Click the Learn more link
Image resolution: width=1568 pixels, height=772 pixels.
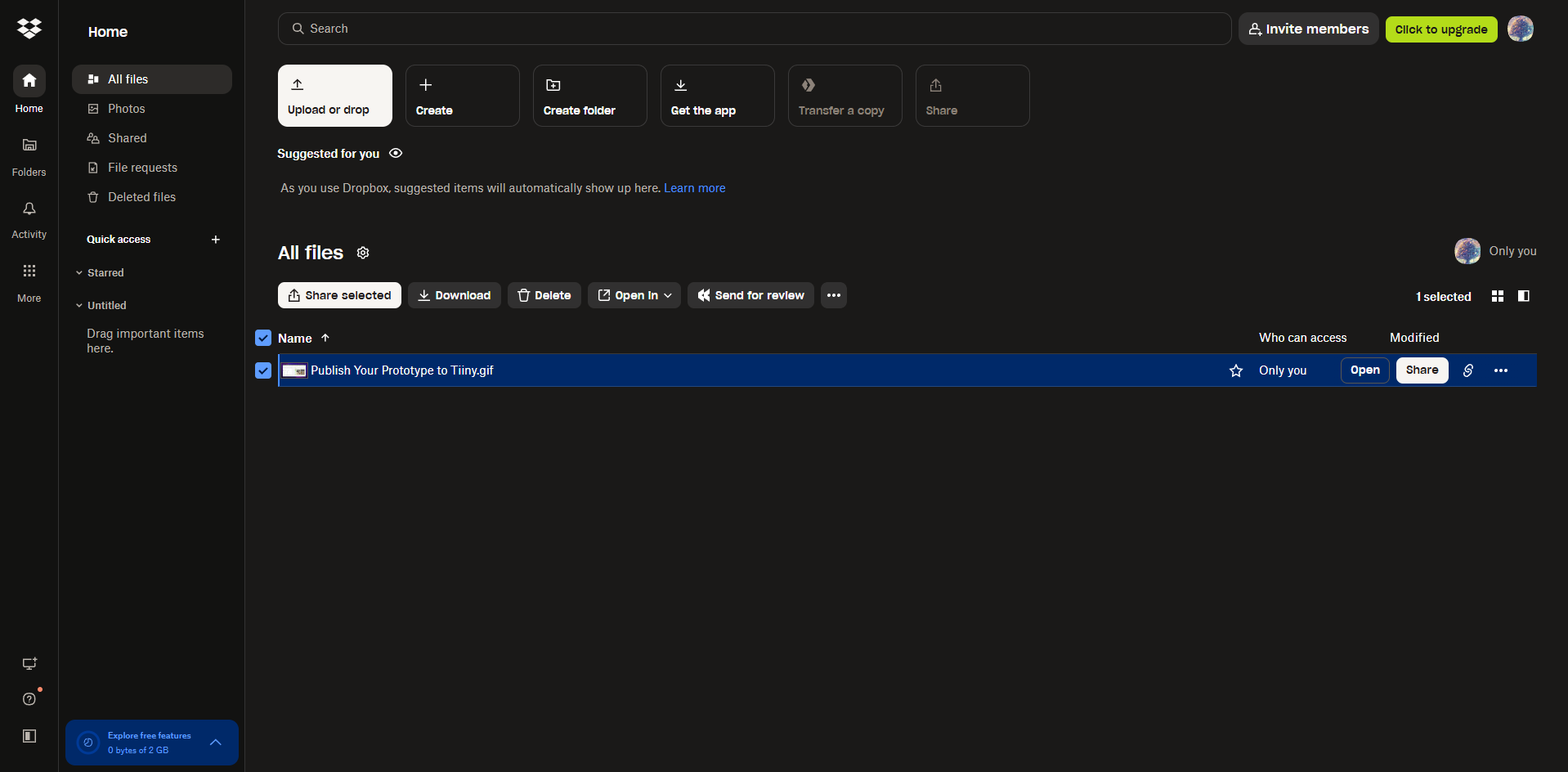[694, 188]
